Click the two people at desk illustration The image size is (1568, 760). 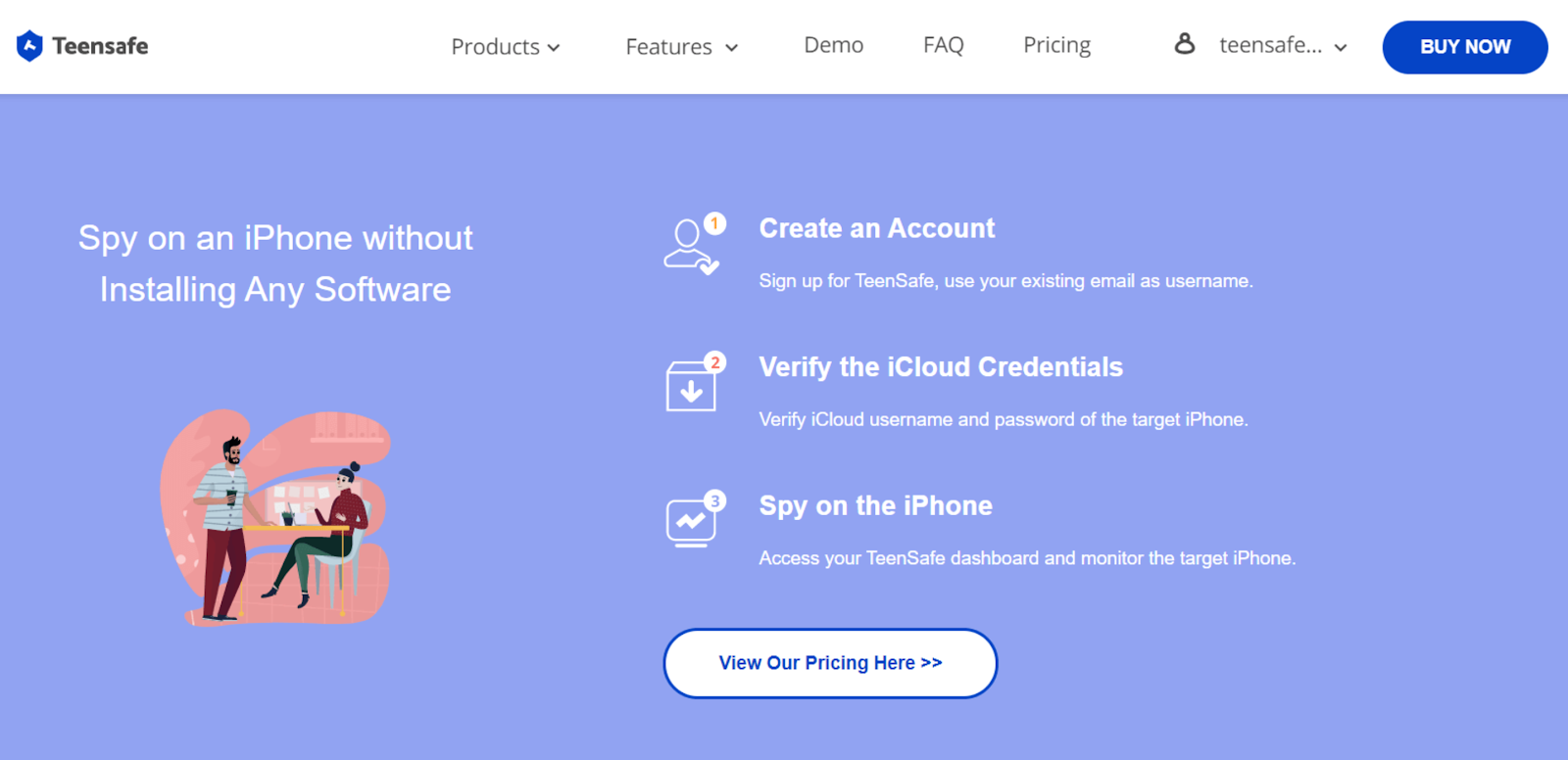pos(276,517)
